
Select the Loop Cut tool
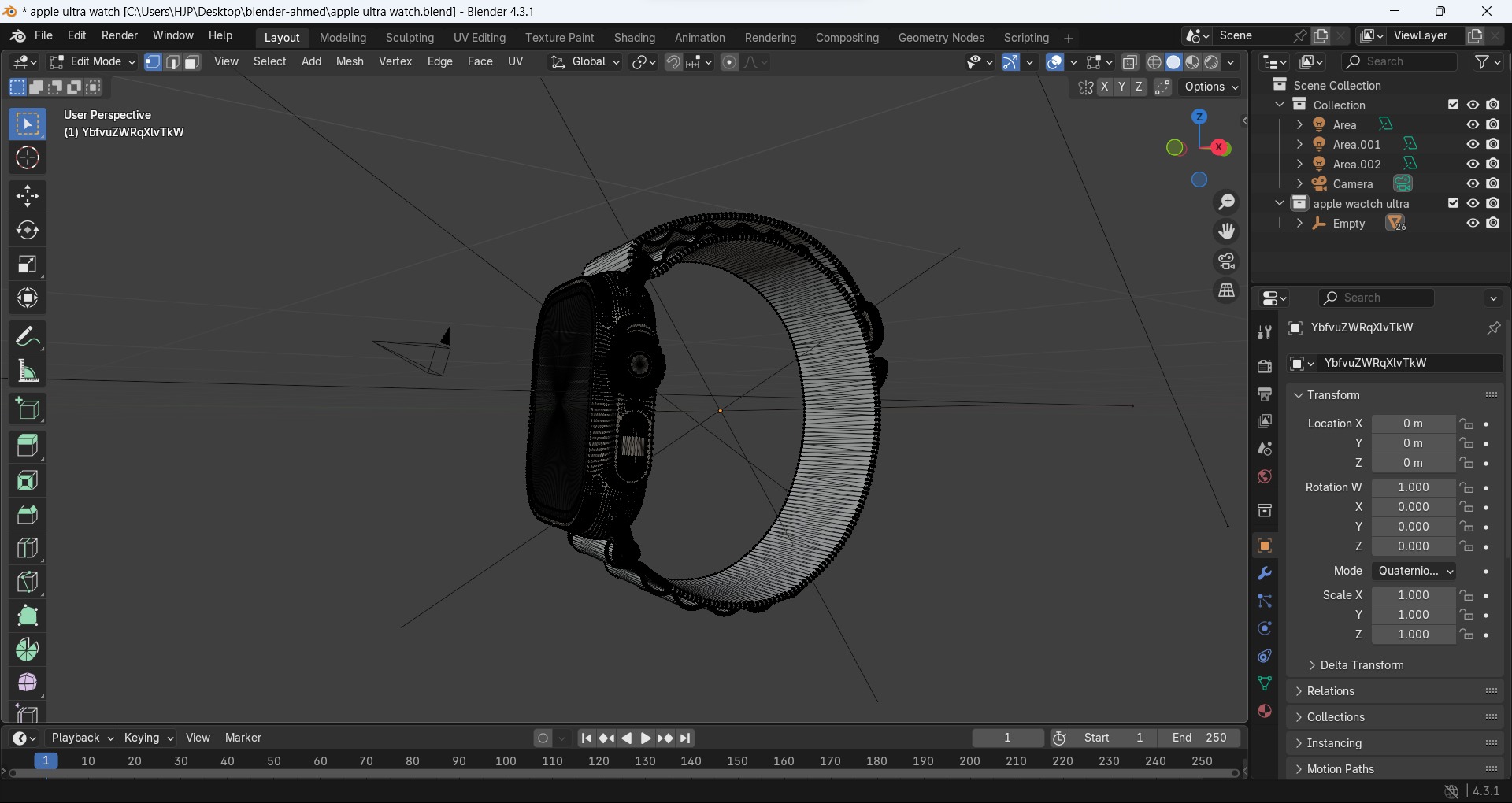(x=28, y=548)
